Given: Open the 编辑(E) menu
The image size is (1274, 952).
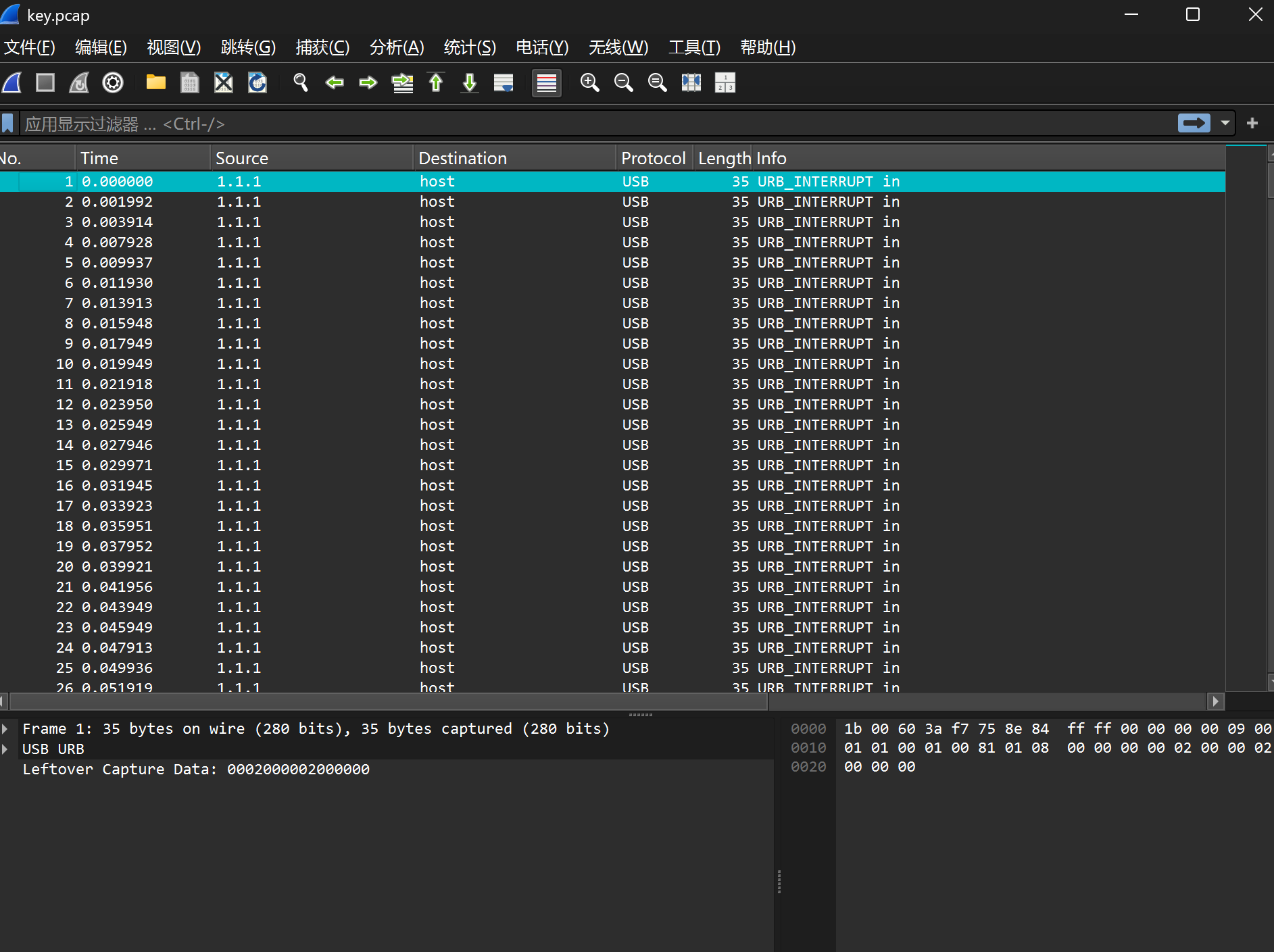Looking at the screenshot, I should tap(101, 47).
